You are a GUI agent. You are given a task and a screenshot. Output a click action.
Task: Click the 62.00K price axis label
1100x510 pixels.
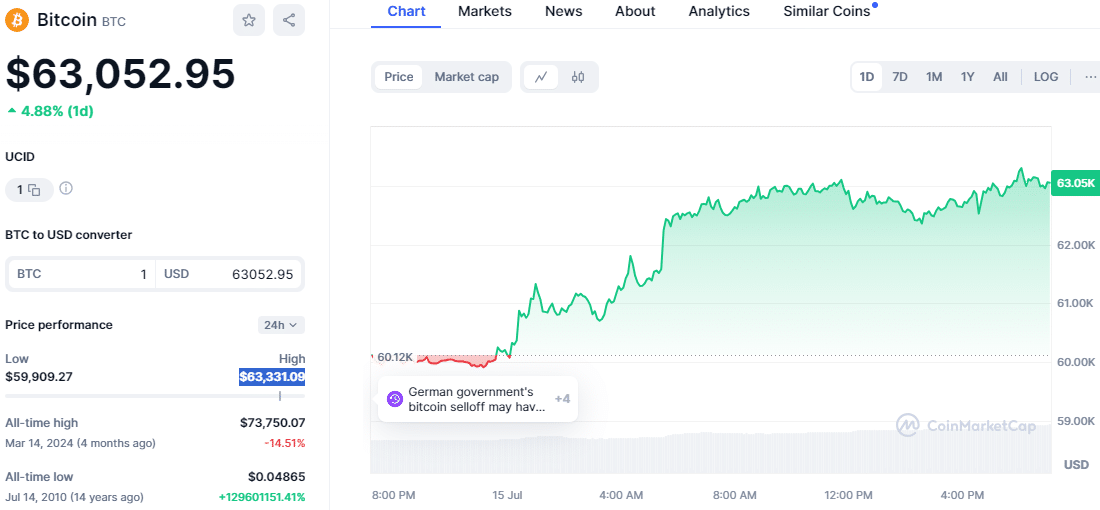[x=1075, y=244]
